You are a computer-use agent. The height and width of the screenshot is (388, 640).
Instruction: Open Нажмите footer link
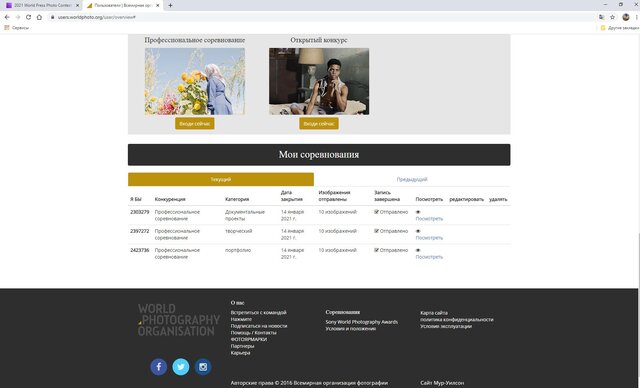[x=241, y=319]
